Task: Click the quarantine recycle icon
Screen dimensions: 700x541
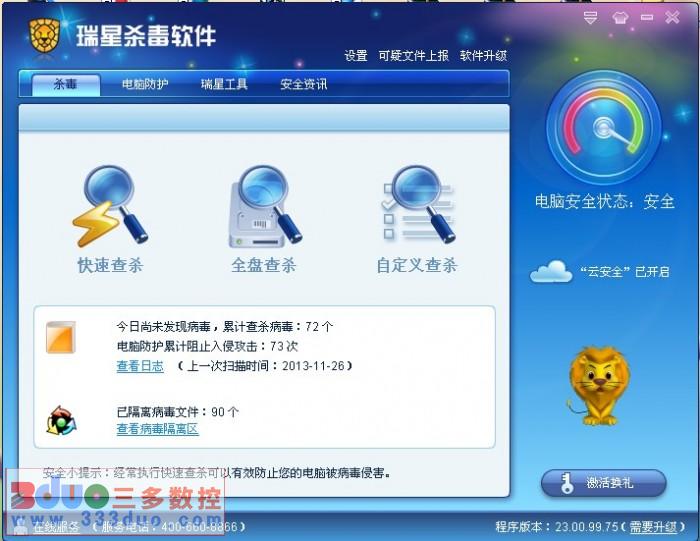Action: click(62, 420)
